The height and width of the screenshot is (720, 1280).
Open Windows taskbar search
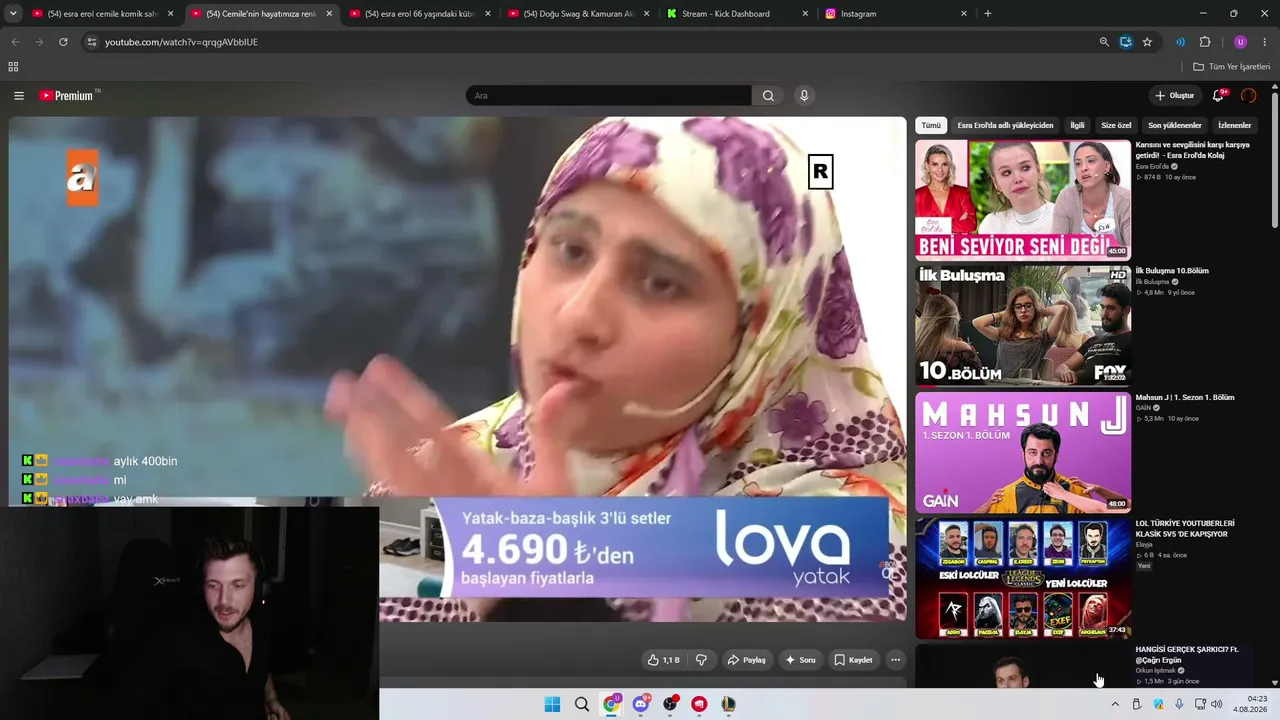tap(582, 704)
